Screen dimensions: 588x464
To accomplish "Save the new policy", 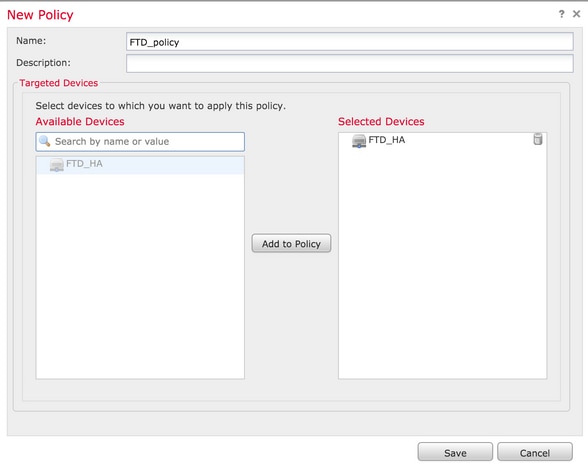I will point(455,452).
